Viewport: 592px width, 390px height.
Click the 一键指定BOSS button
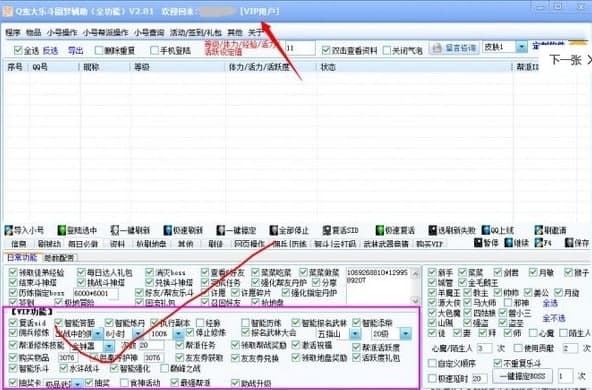pos(522,376)
